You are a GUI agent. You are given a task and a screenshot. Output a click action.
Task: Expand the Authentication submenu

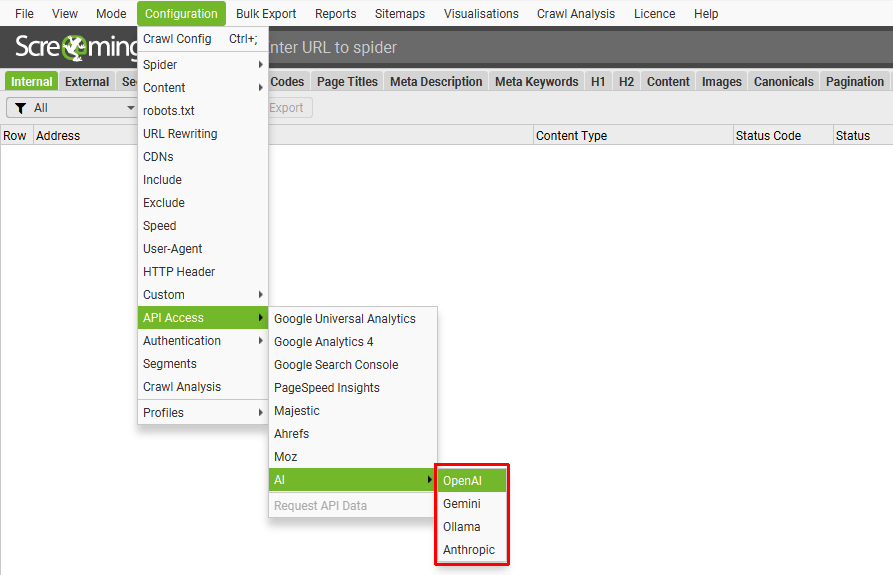[x=203, y=340]
